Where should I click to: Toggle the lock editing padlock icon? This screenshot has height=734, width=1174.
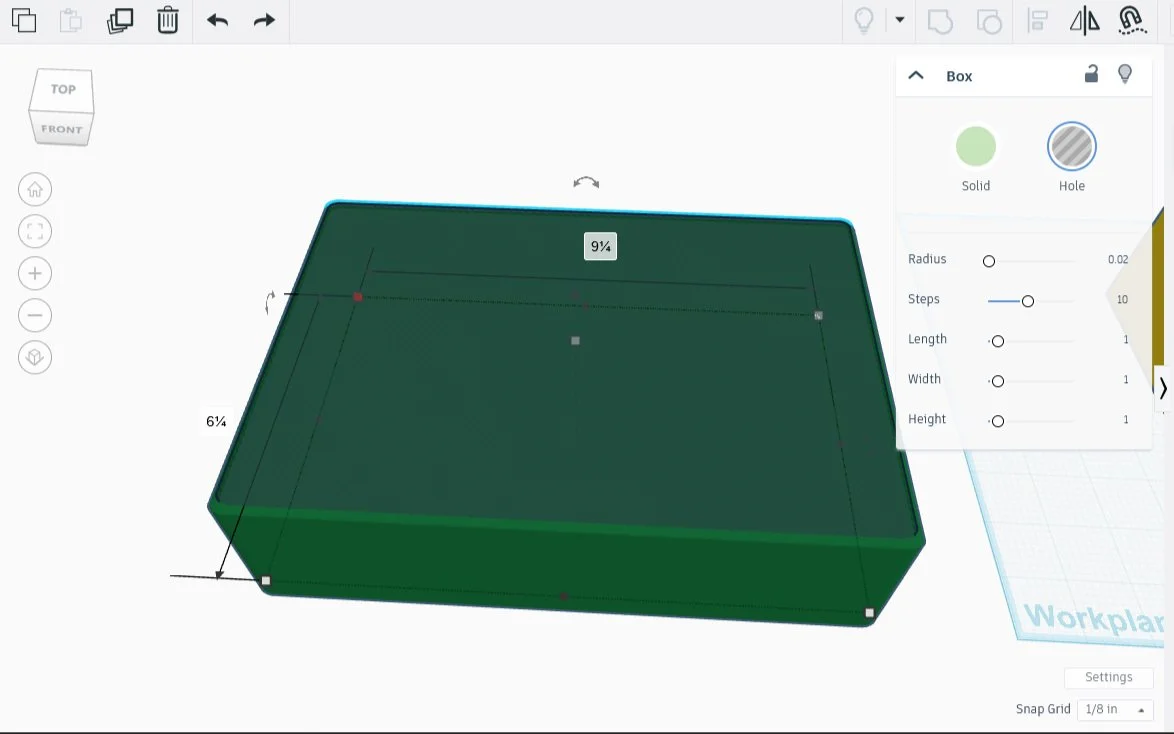(x=1092, y=73)
